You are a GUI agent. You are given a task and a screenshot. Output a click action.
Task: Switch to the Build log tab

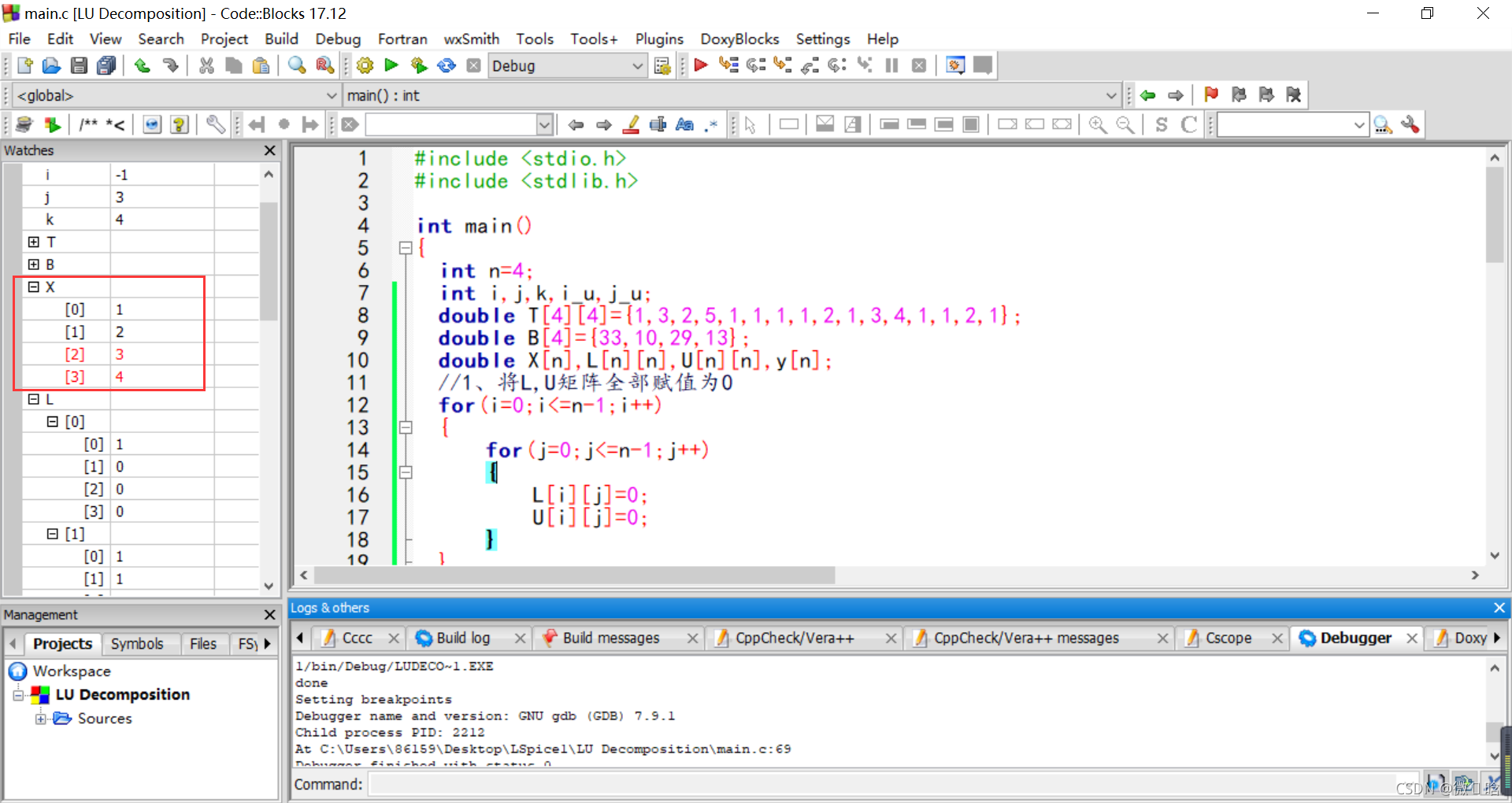463,638
